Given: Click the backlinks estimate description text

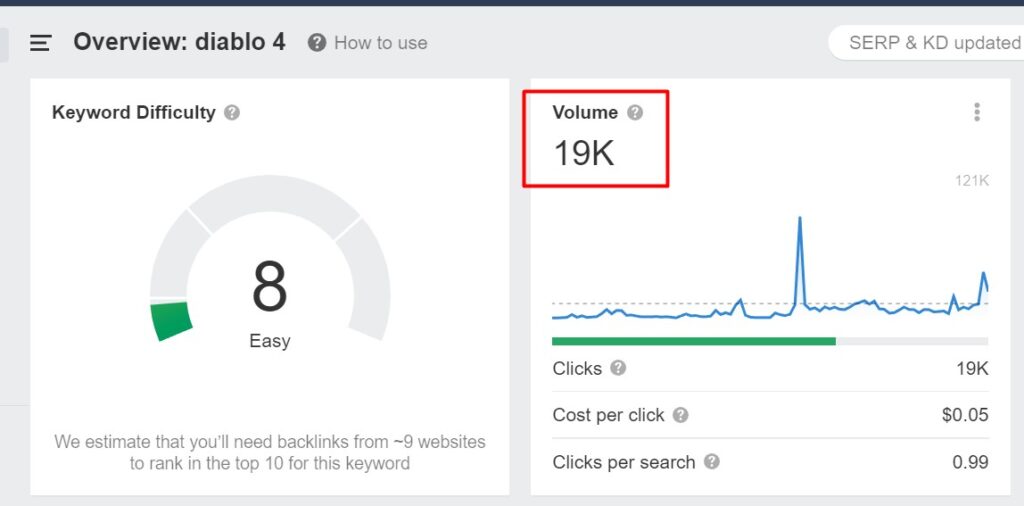Looking at the screenshot, I should click(270, 452).
